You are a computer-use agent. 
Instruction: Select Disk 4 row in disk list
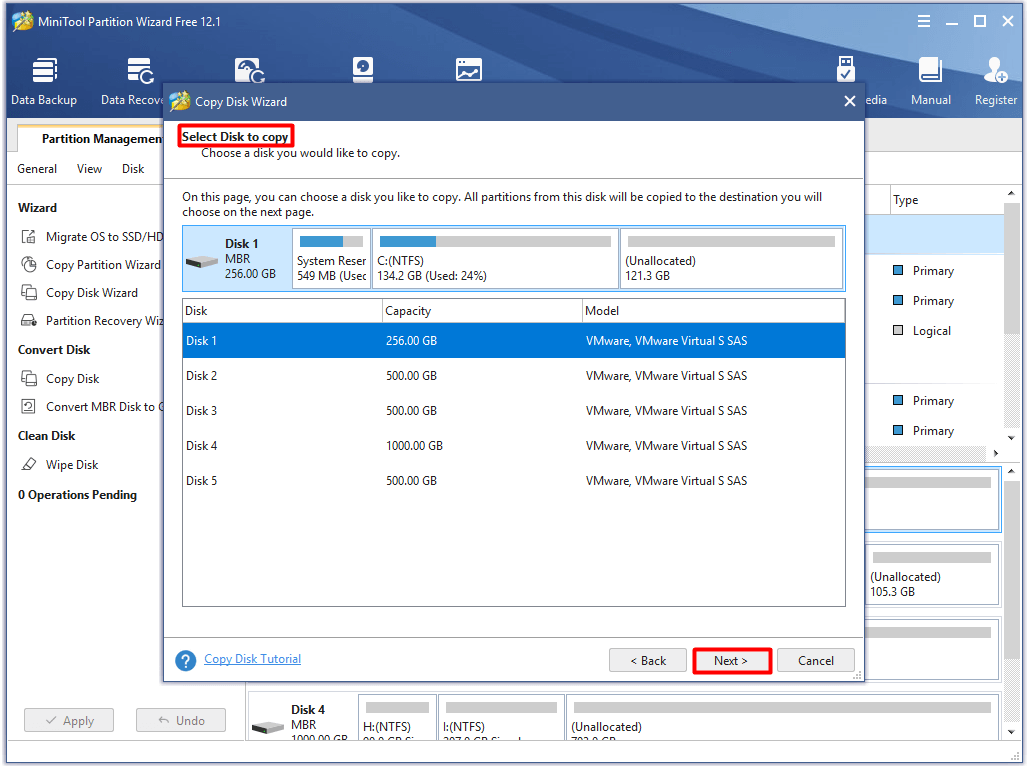(x=514, y=446)
